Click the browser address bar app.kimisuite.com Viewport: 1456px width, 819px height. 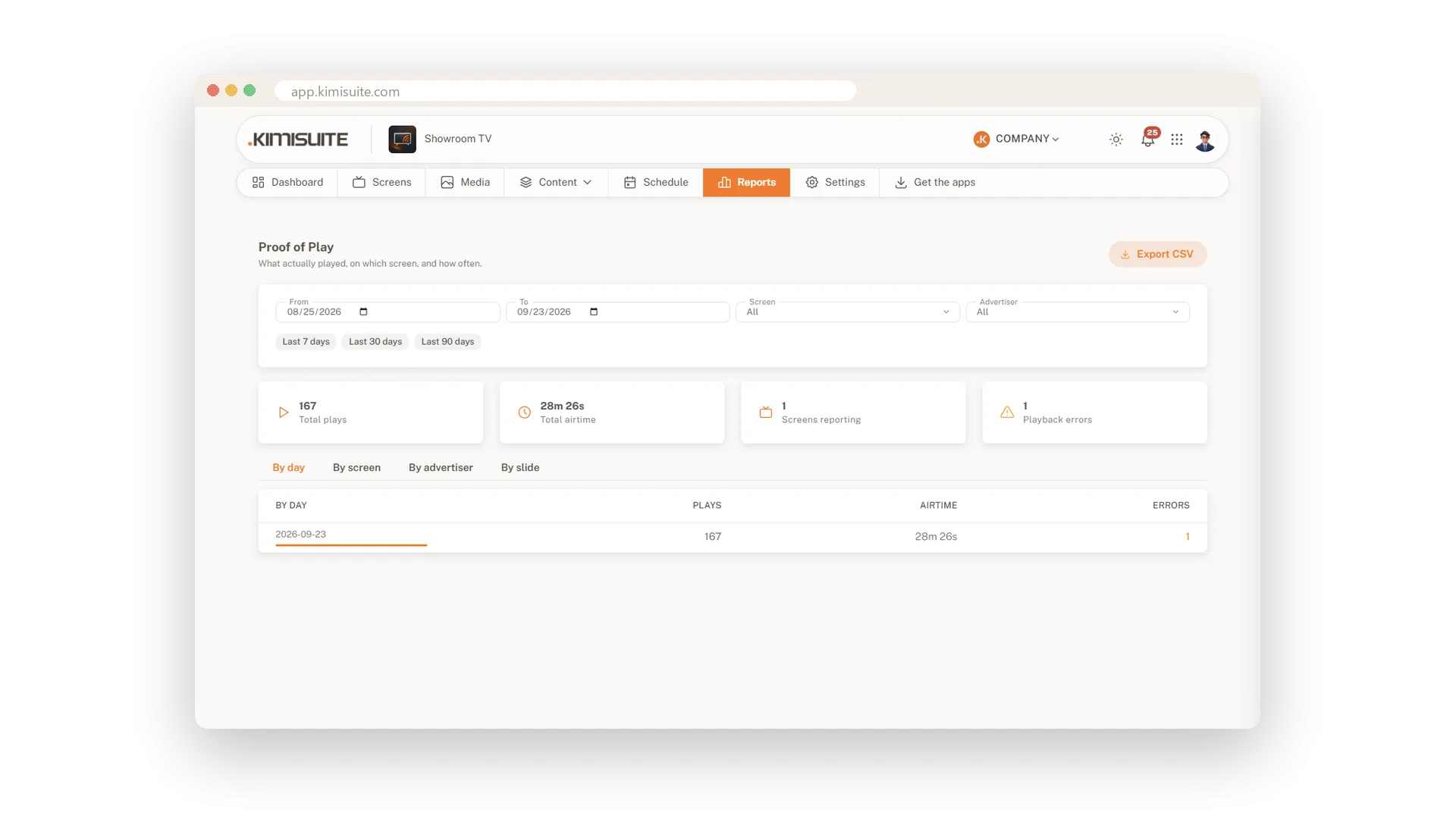pos(565,91)
